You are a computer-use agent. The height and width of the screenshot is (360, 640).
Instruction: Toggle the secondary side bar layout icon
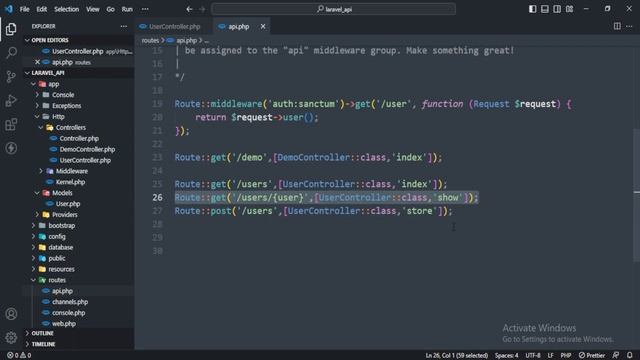(x=557, y=9)
